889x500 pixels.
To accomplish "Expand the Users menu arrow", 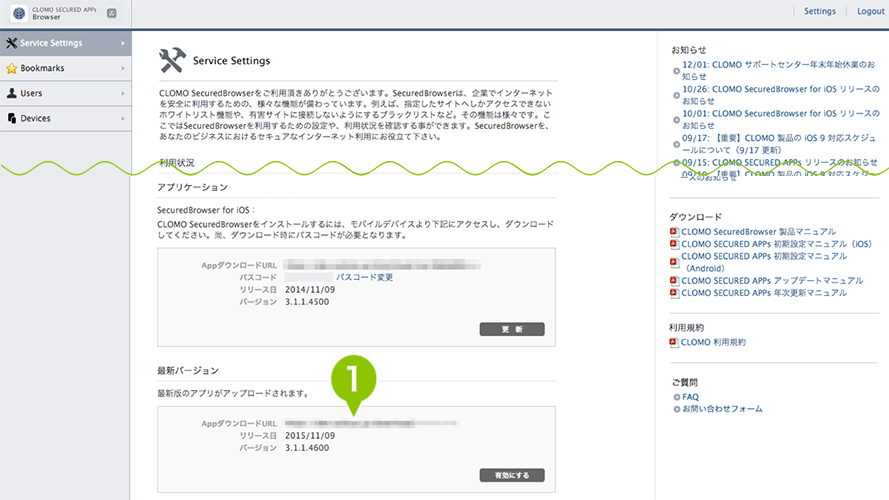I will click(122, 94).
